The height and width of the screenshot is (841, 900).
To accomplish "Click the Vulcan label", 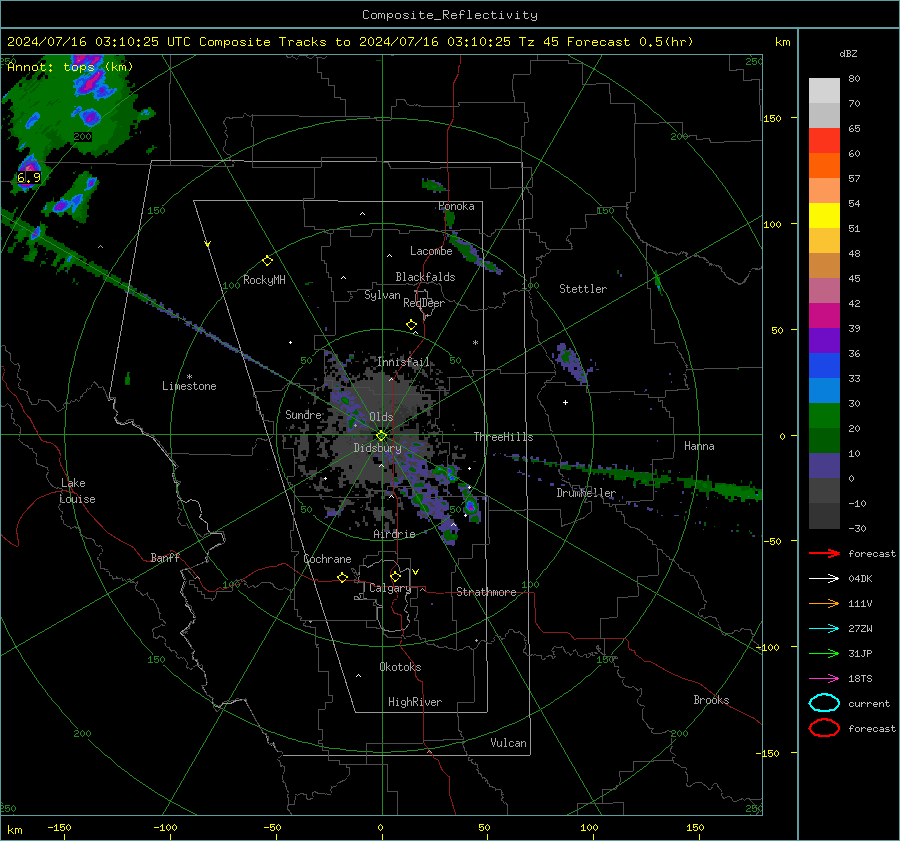I will pyautogui.click(x=508, y=743).
